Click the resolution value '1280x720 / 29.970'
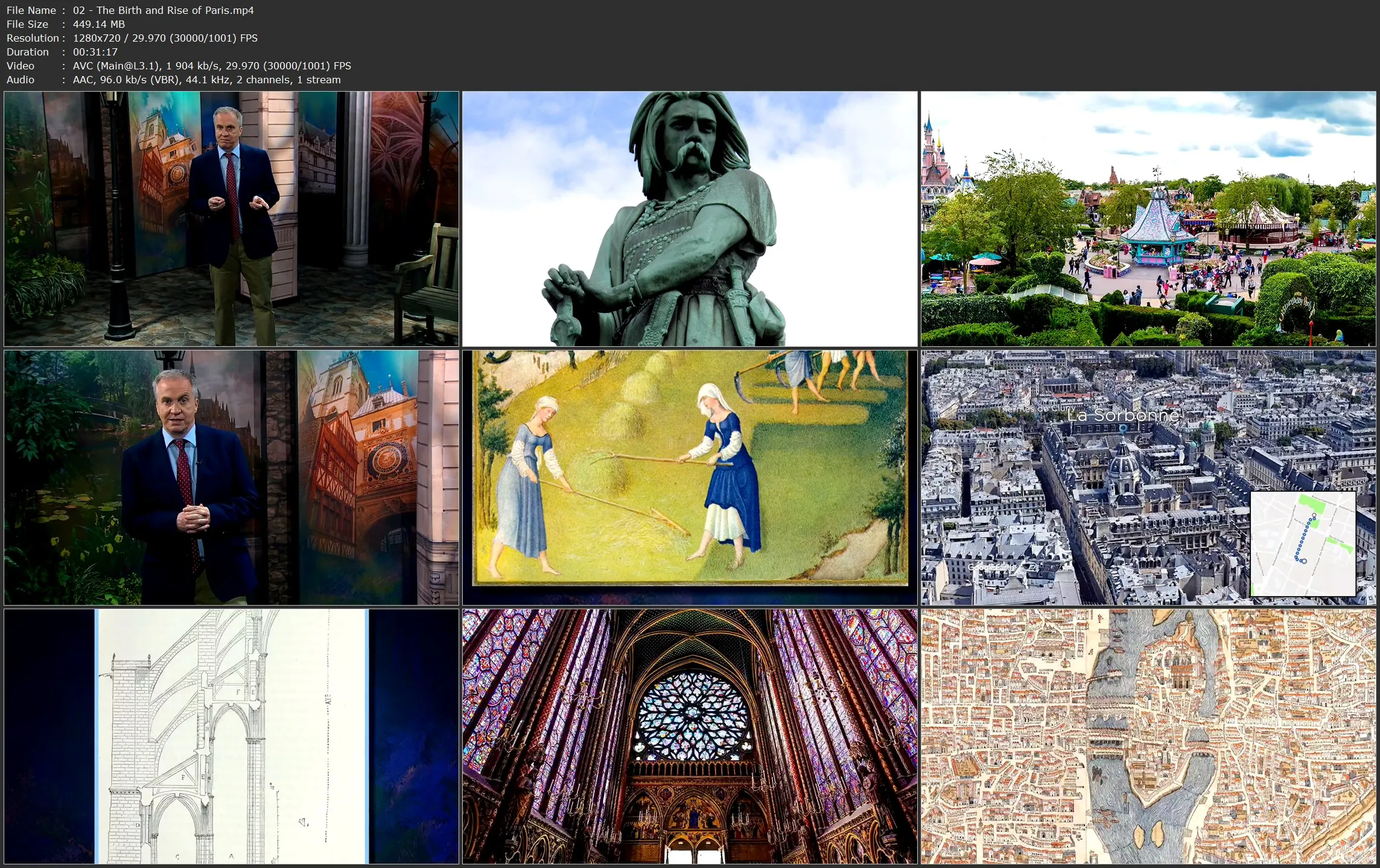Image resolution: width=1380 pixels, height=868 pixels. (127, 38)
